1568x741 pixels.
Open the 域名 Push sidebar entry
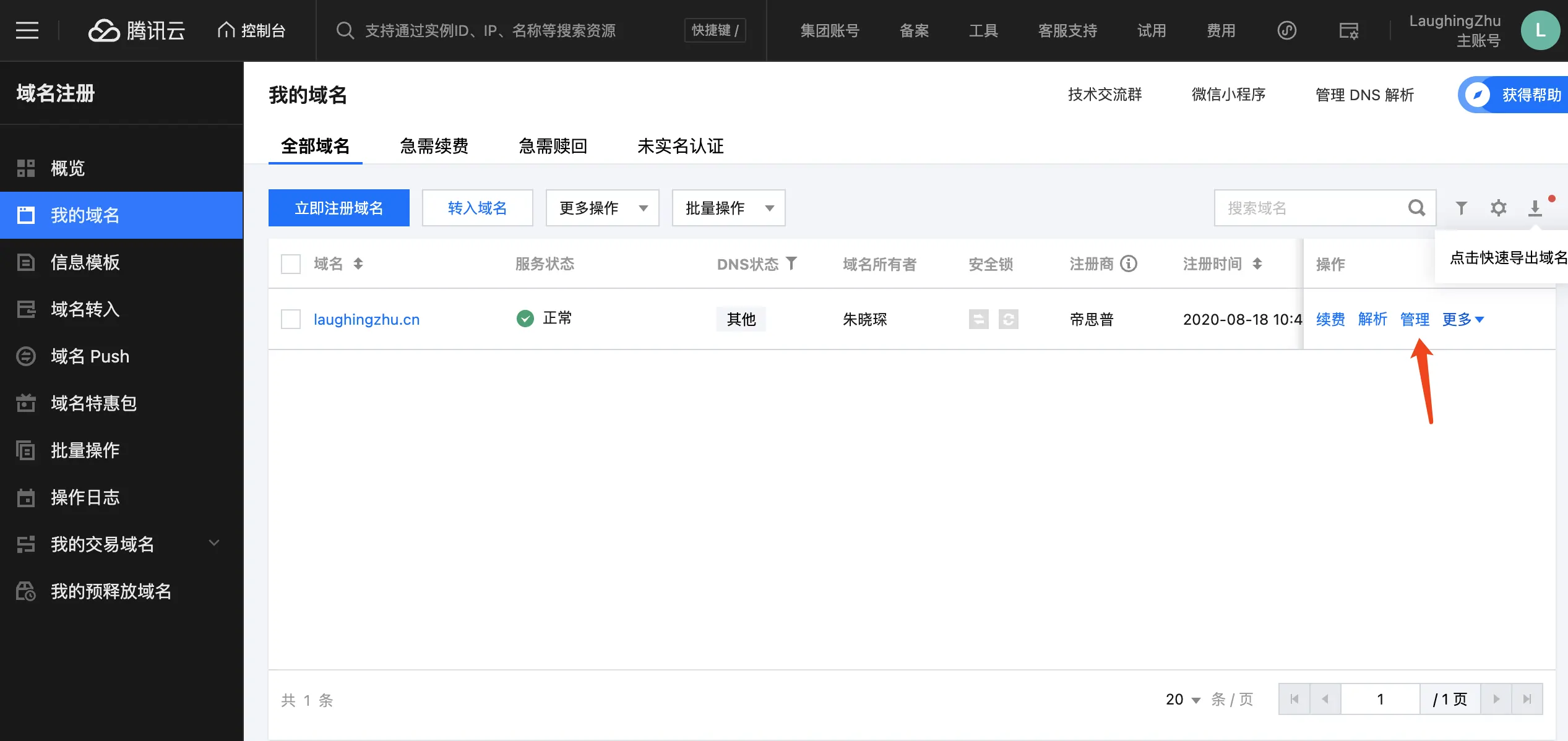tap(90, 356)
